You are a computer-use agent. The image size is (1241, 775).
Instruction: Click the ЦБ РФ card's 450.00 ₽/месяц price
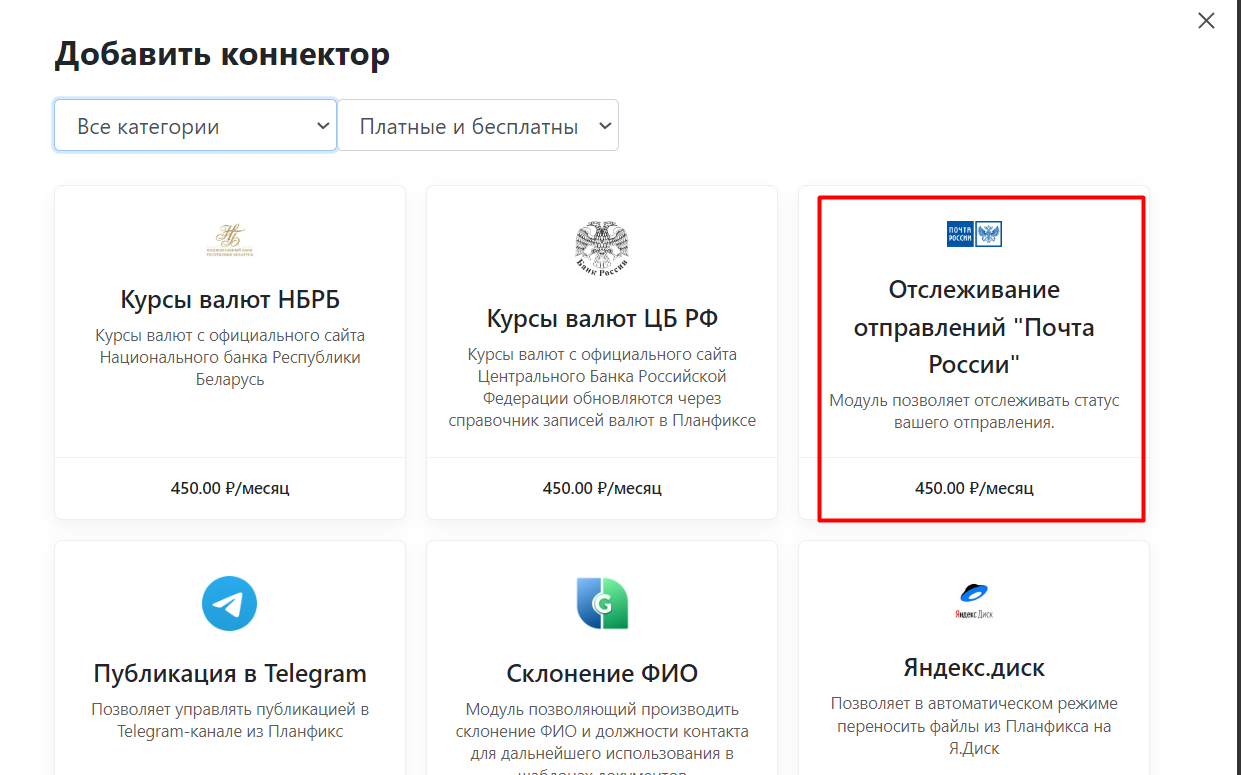[602, 488]
